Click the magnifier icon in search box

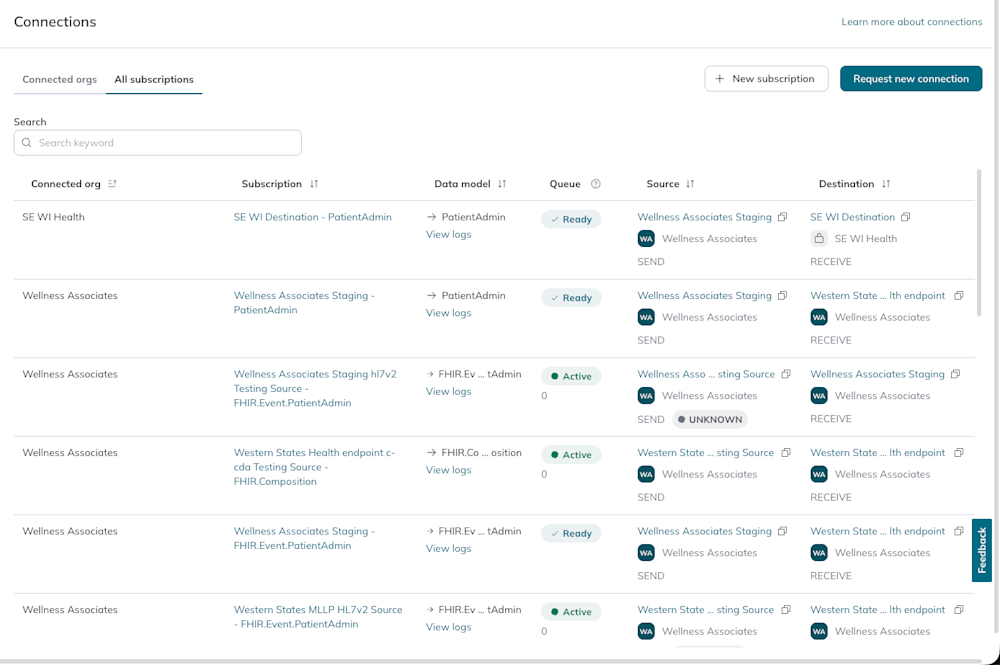(27, 143)
